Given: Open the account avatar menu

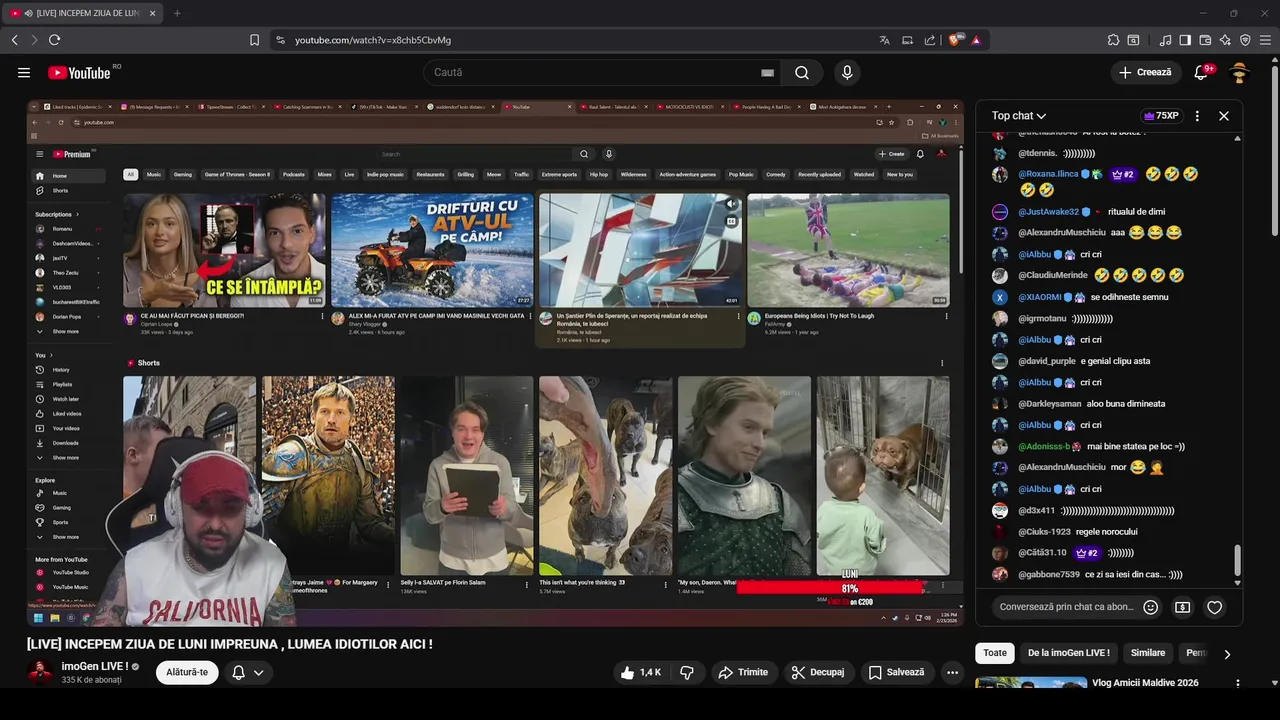Looking at the screenshot, I should point(1239,72).
